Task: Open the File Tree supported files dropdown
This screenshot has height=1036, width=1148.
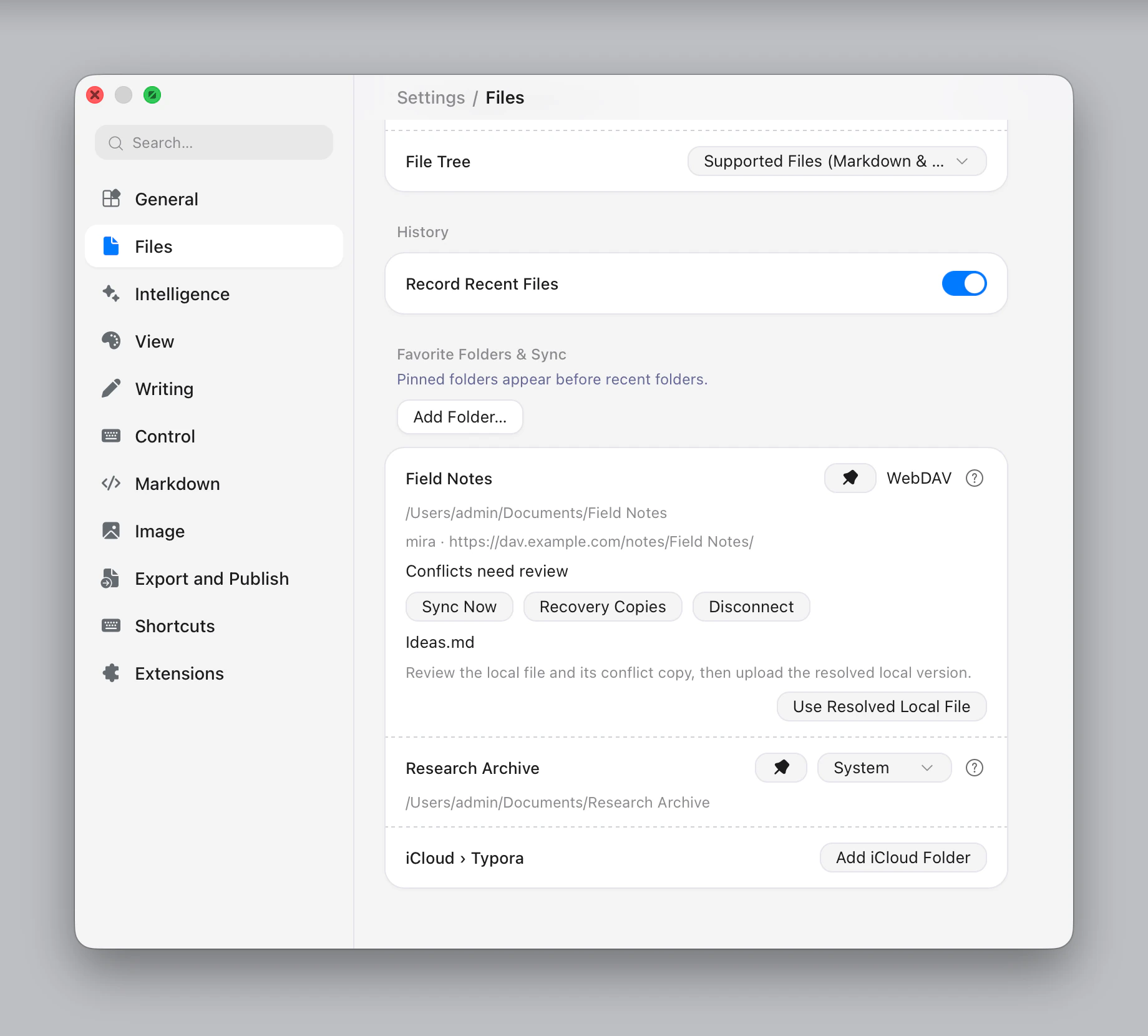Action: [837, 161]
